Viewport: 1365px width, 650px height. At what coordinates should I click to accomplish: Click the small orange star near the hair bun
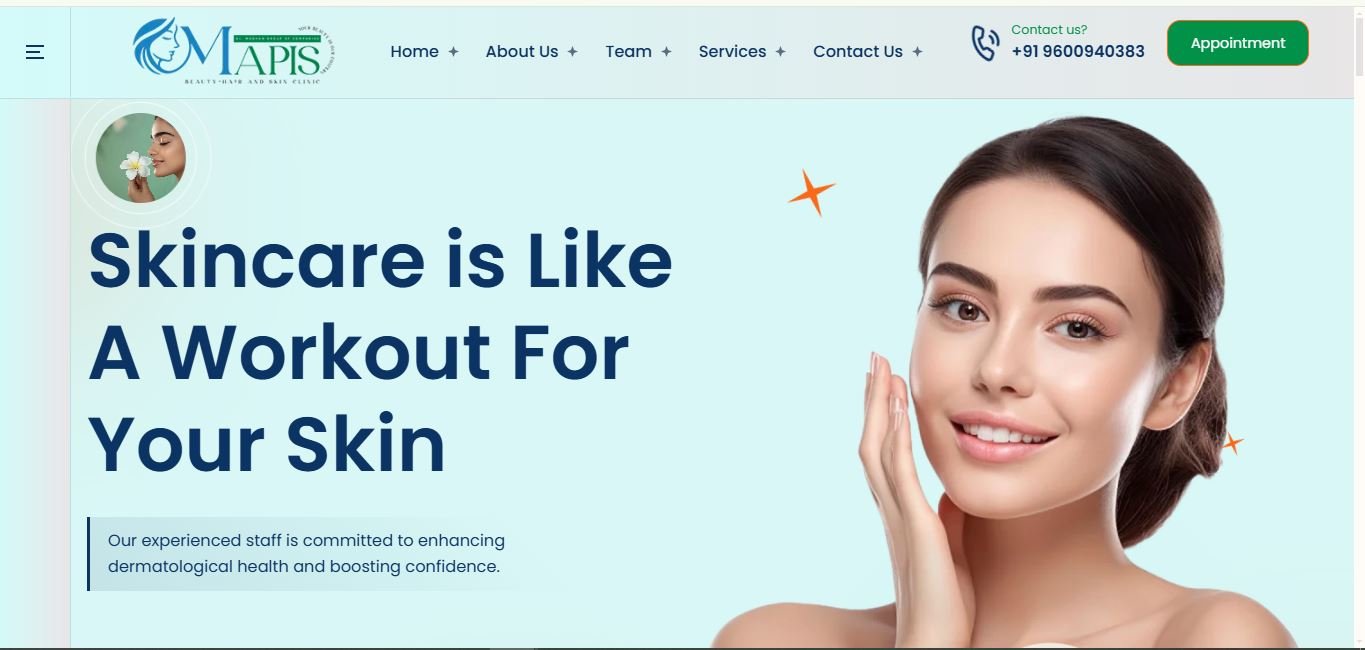1232,443
